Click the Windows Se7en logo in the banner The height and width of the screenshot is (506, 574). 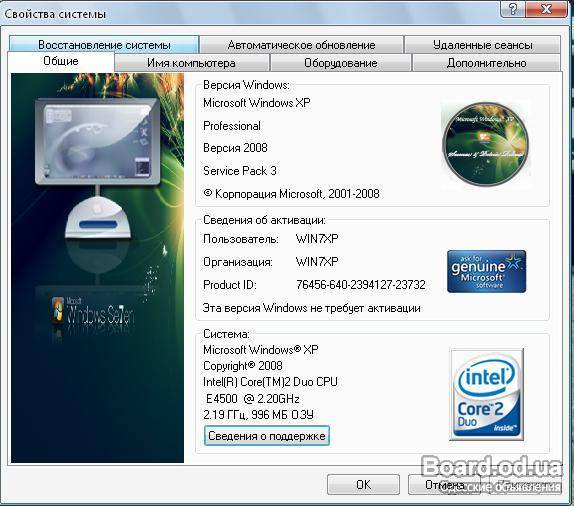[x=93, y=311]
